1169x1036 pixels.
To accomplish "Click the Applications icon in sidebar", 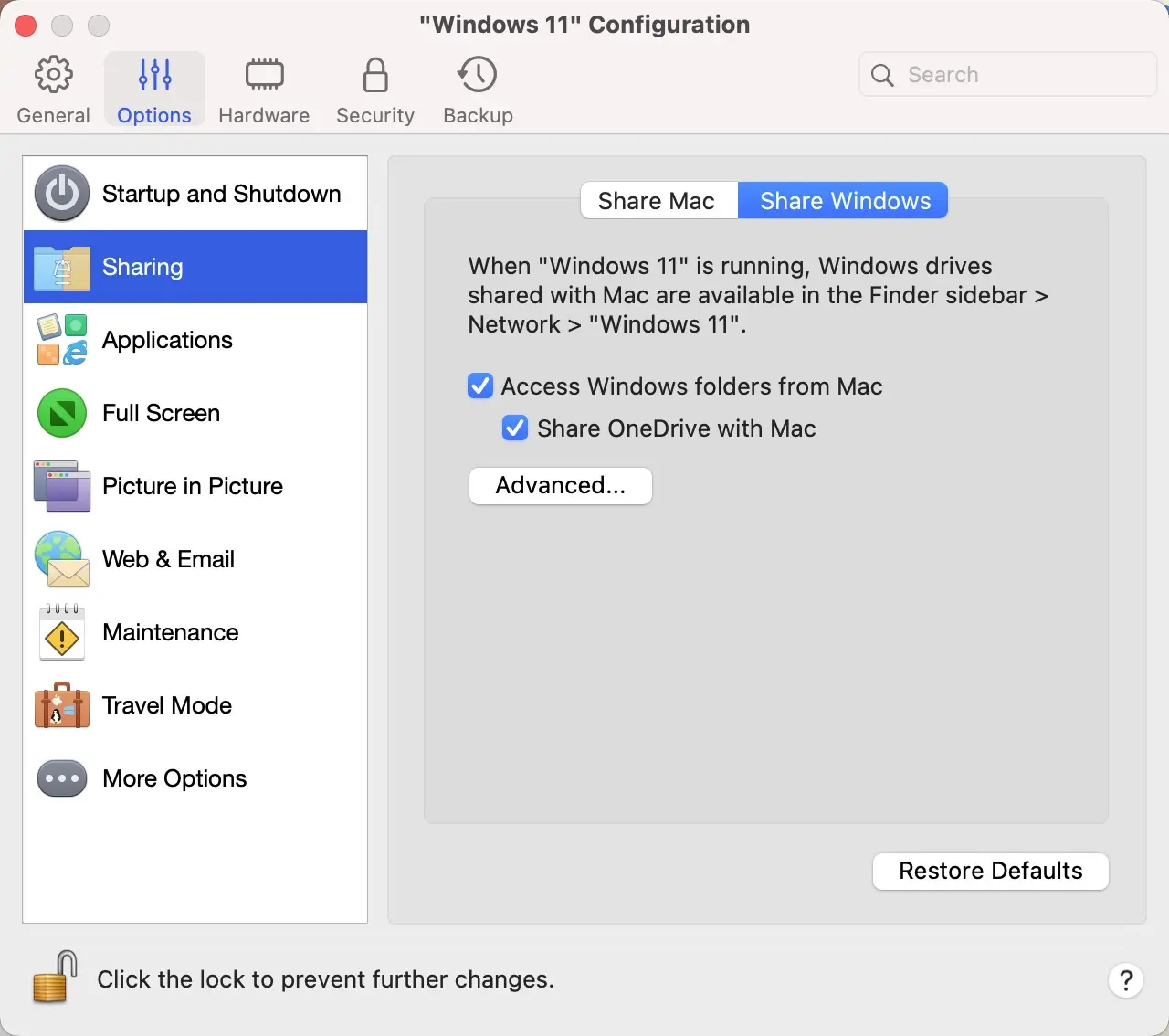I will coord(62,340).
